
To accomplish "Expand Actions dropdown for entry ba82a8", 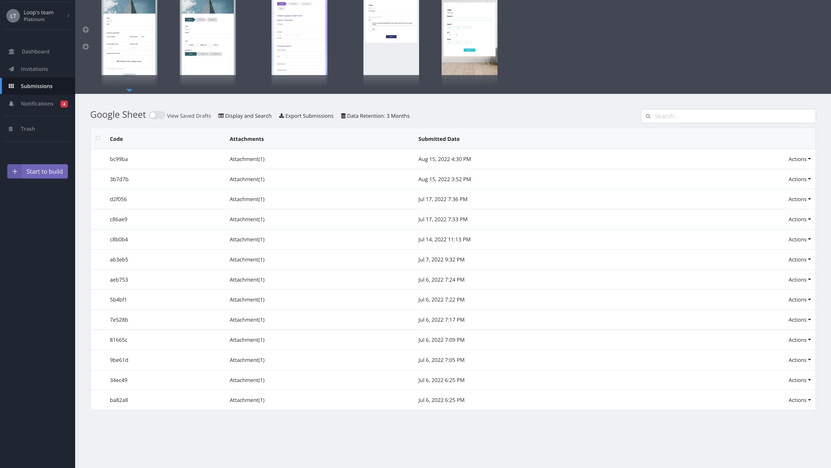I will coord(799,400).
